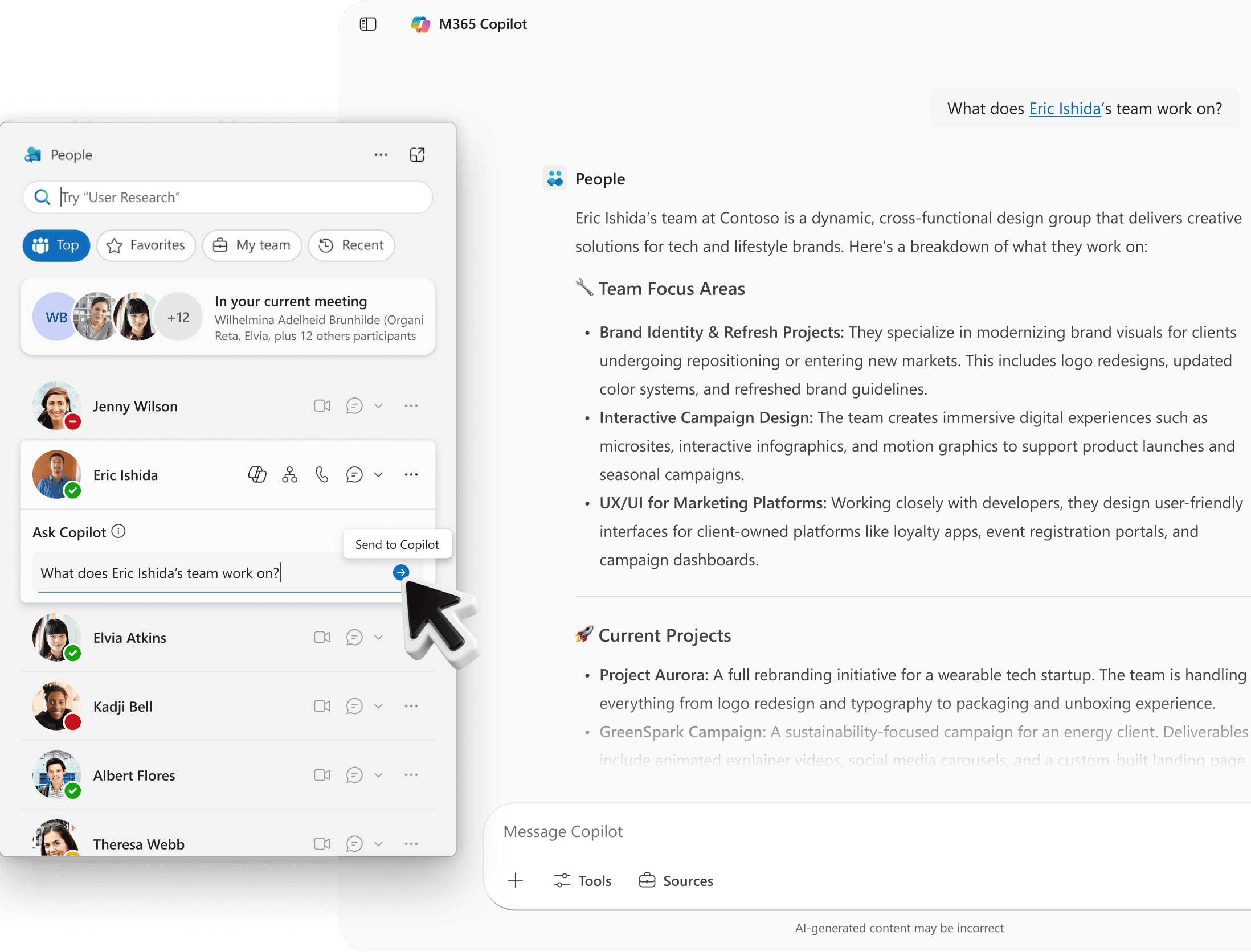Click the +12 participants badge

[x=179, y=317]
